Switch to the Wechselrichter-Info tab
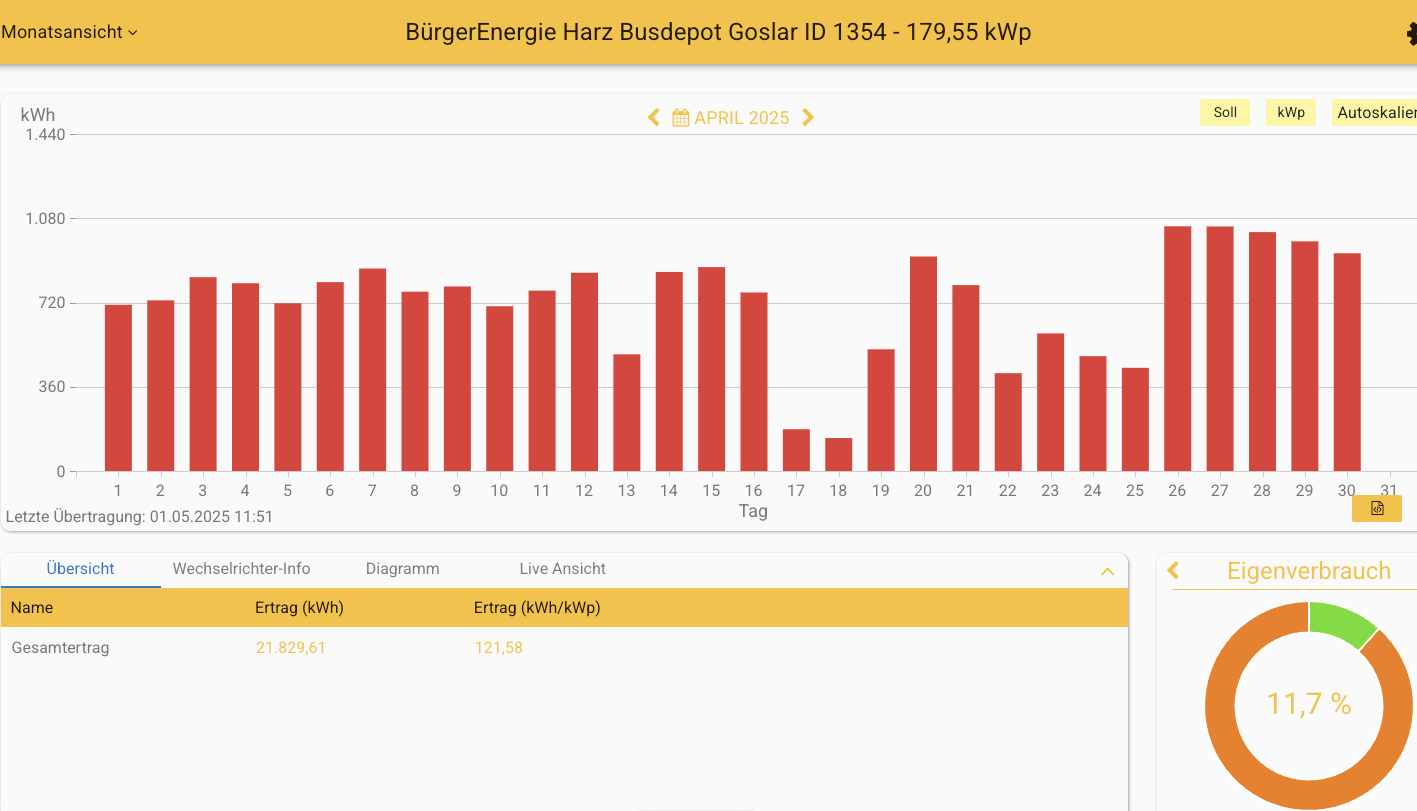This screenshot has height=811, width=1417. point(241,569)
